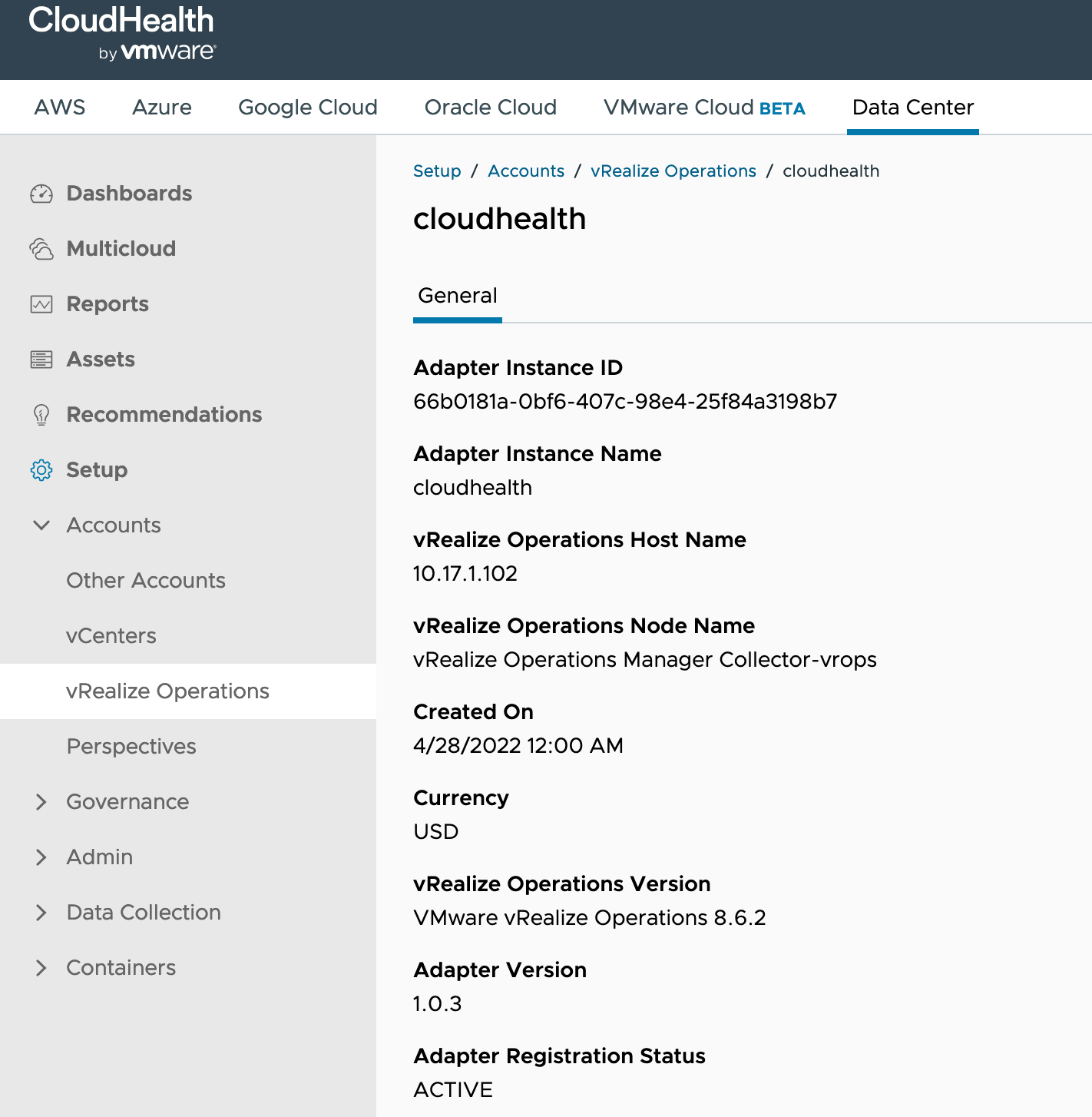Open Setup in the sidebar
This screenshot has width=1092, height=1117.
coord(97,470)
